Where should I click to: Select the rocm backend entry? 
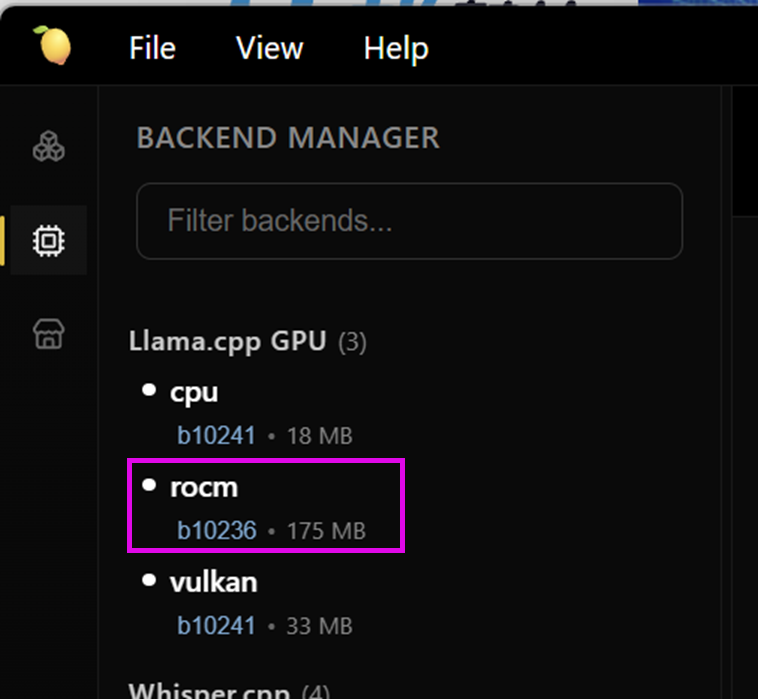(265, 506)
